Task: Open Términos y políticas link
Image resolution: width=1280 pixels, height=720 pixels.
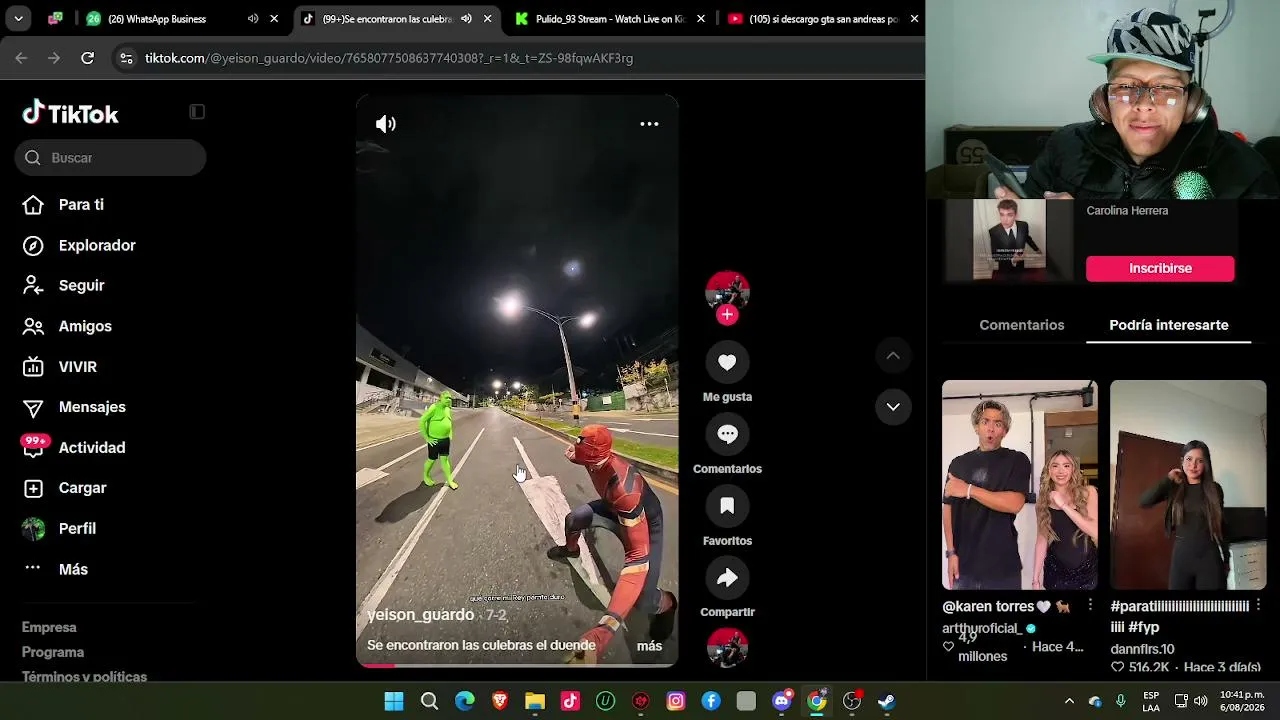Action: click(84, 677)
